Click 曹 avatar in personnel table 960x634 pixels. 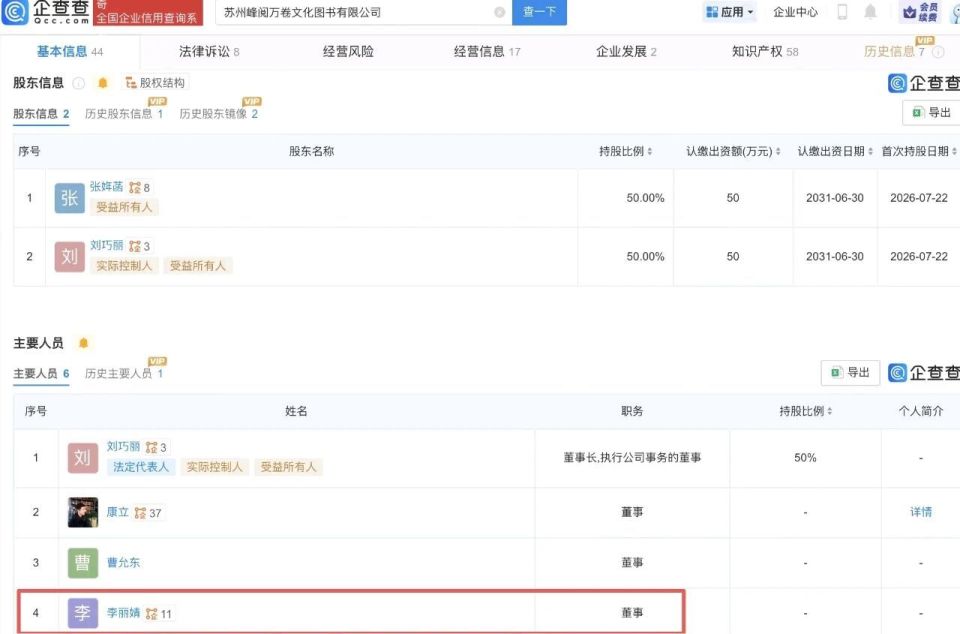click(83, 563)
